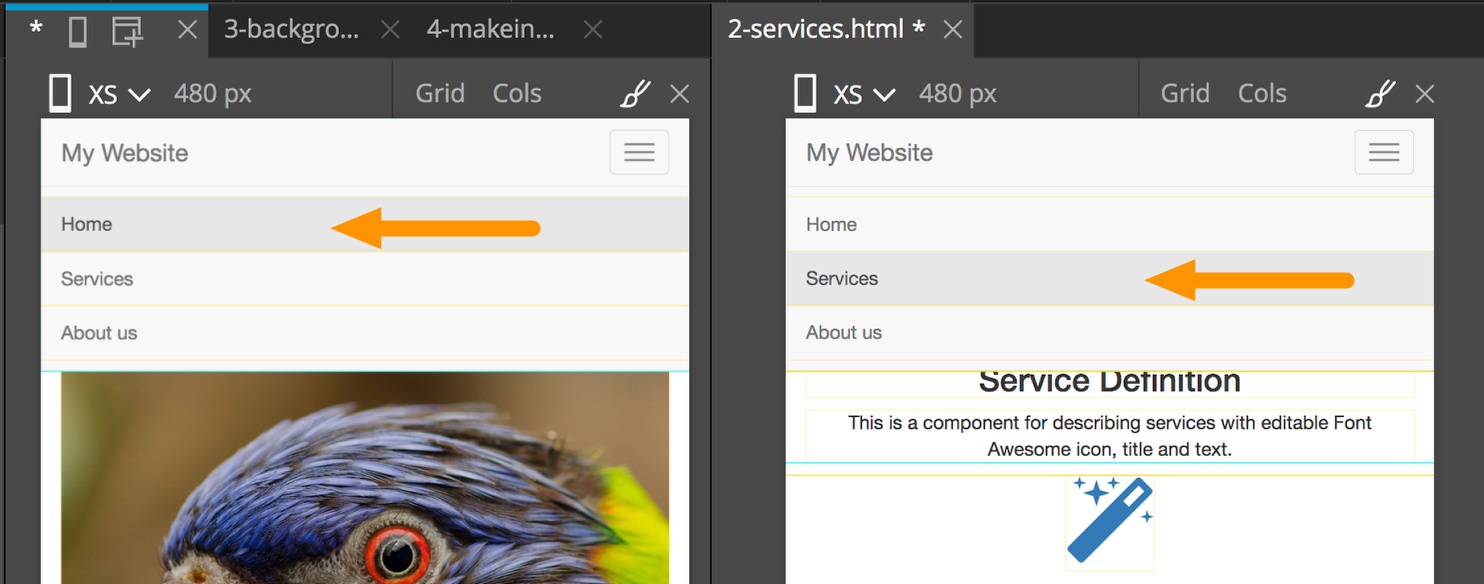The height and width of the screenshot is (584, 1484).
Task: Open the XS size dropdown in the left page view
Action: 119,94
